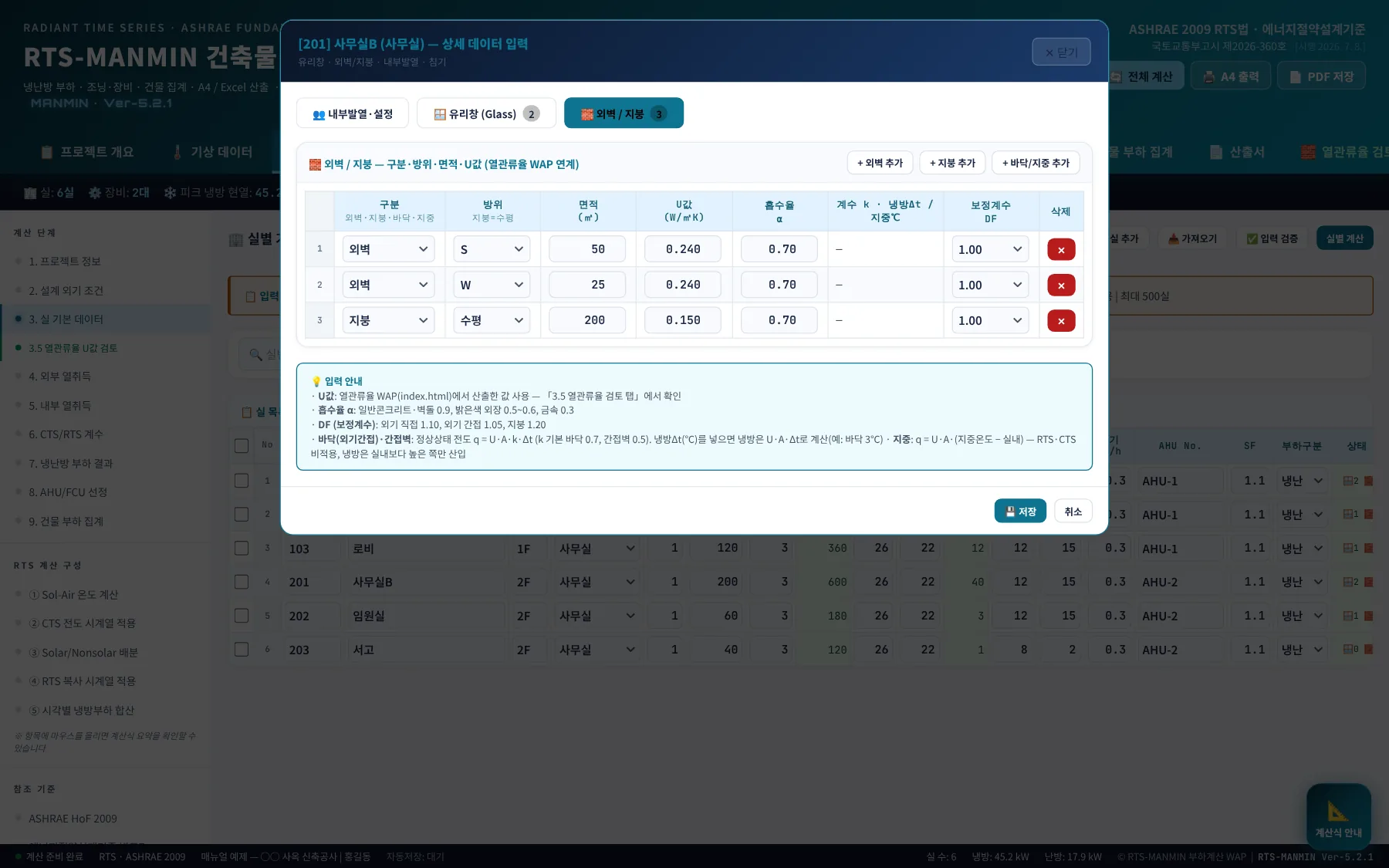Image resolution: width=1389 pixels, height=868 pixels.
Task: Delete row 3 지붕 entry
Action: 1061,320
